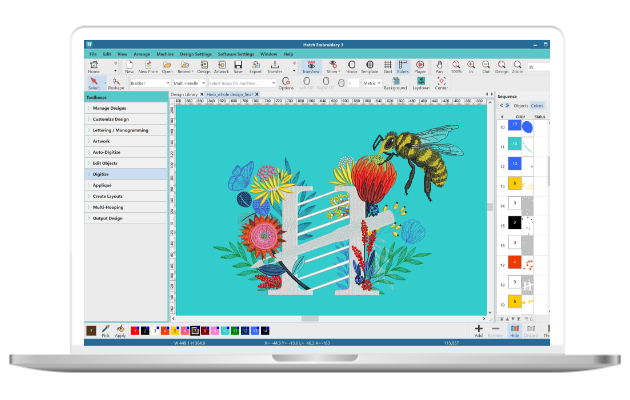Image resolution: width=630 pixels, height=400 pixels.
Task: Click the Objects button in Sequence panel
Action: pyautogui.click(x=518, y=105)
